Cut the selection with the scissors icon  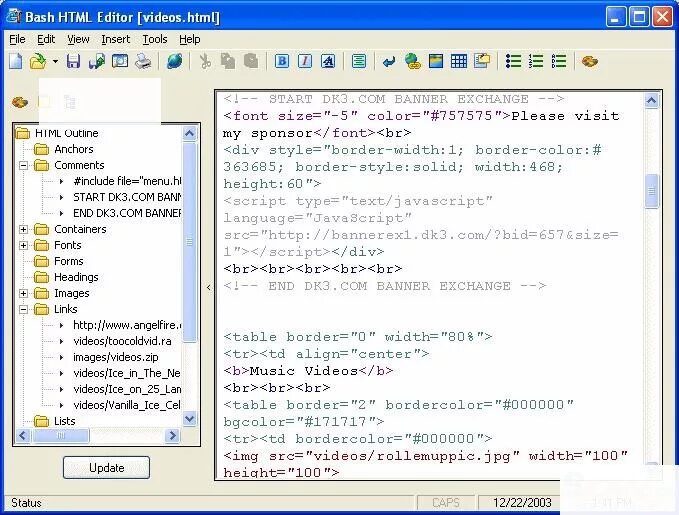coord(205,61)
